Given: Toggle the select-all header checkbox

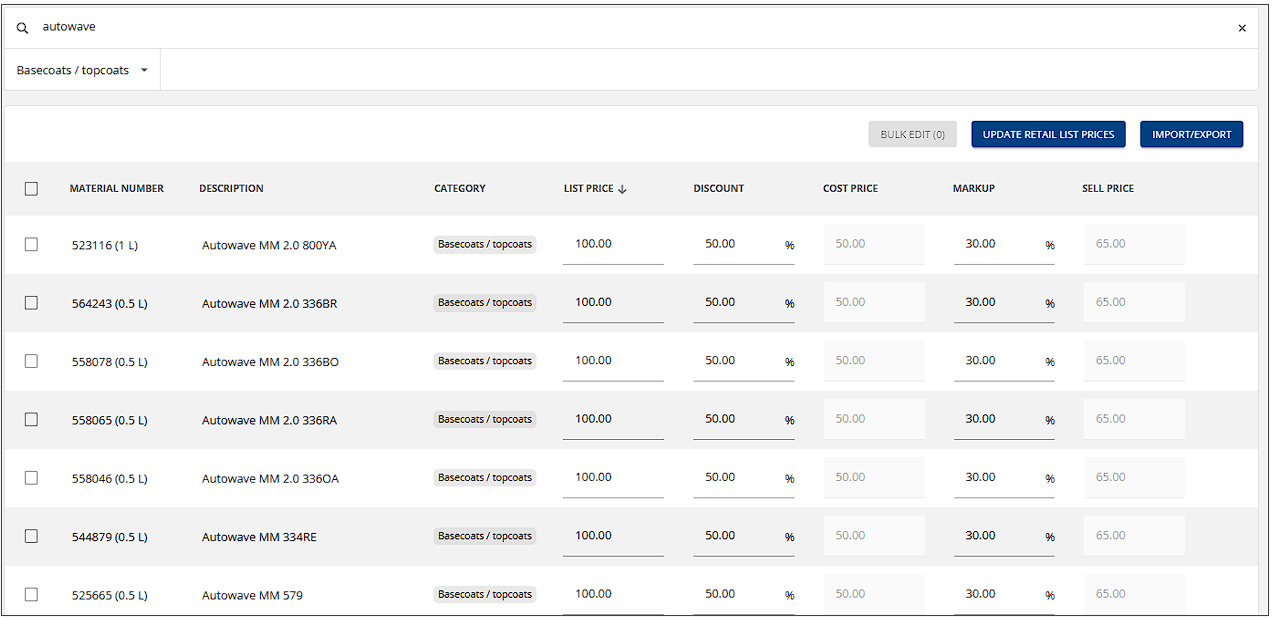Looking at the screenshot, I should (x=31, y=188).
